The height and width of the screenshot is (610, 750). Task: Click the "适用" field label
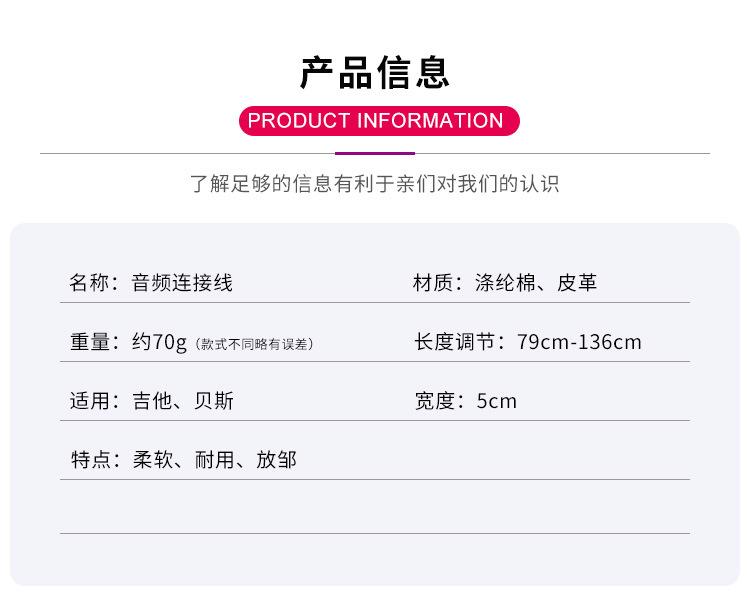(89, 401)
